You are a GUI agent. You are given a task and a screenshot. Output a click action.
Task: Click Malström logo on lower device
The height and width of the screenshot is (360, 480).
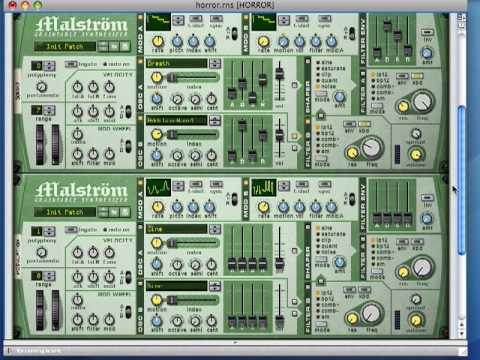(x=82, y=191)
